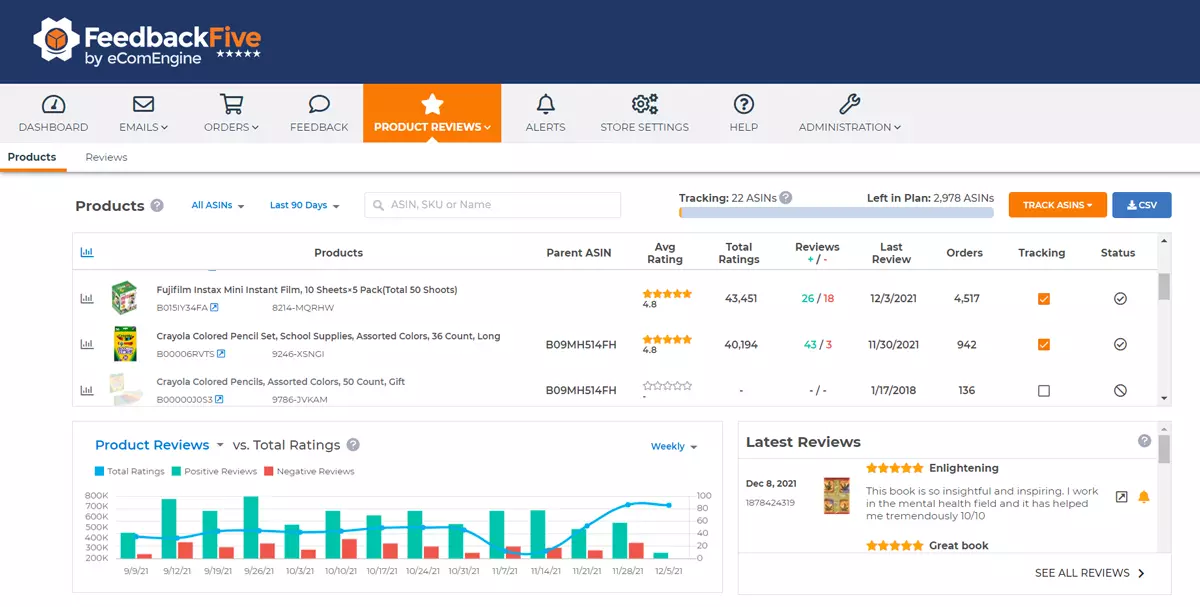The height and width of the screenshot is (607, 1200).
Task: Click help icon next to Products heading
Action: click(x=157, y=206)
